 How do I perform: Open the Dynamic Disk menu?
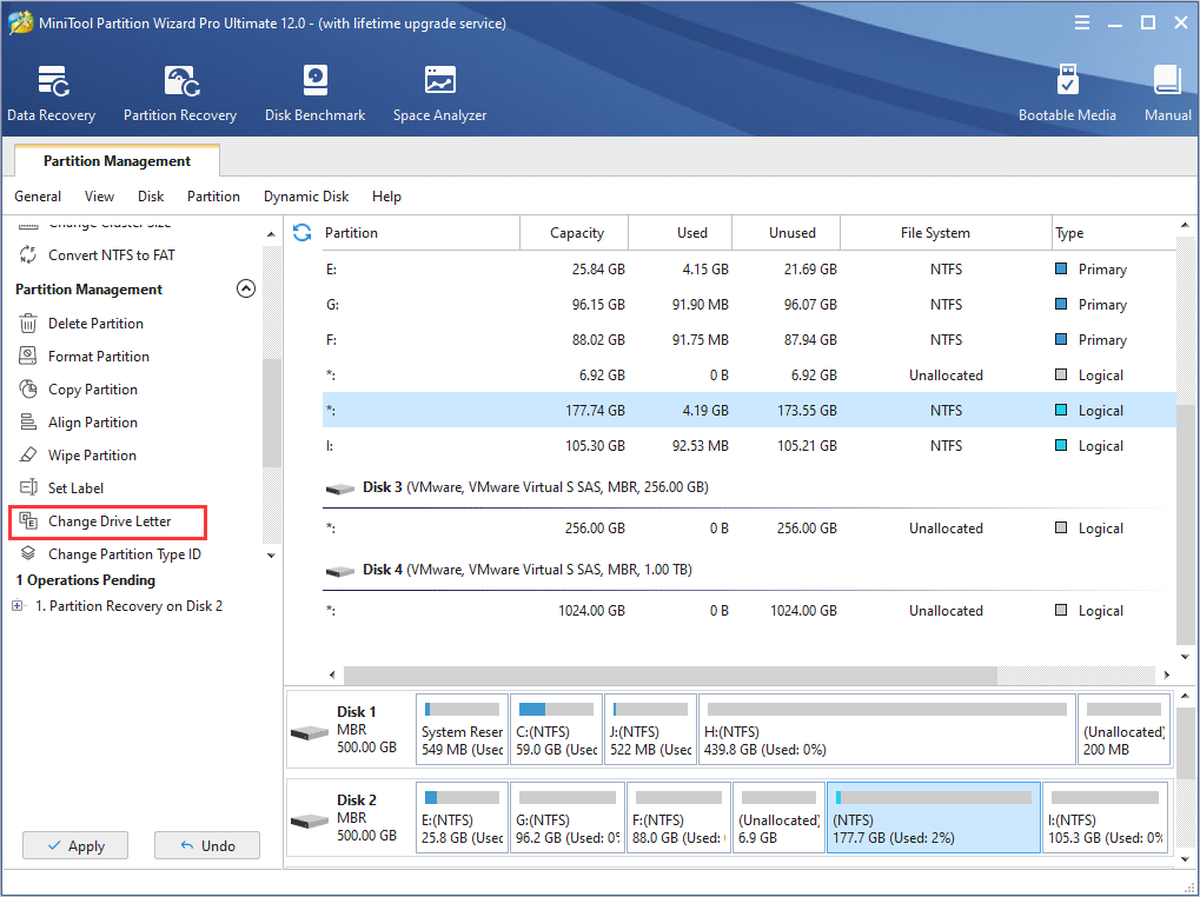(306, 196)
